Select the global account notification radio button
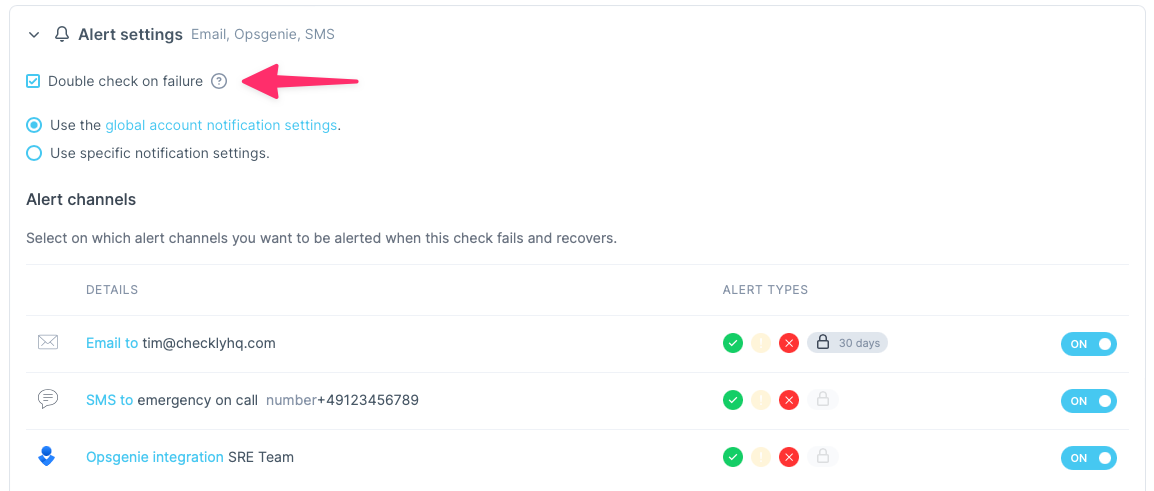The height and width of the screenshot is (491, 1154). [x=34, y=125]
